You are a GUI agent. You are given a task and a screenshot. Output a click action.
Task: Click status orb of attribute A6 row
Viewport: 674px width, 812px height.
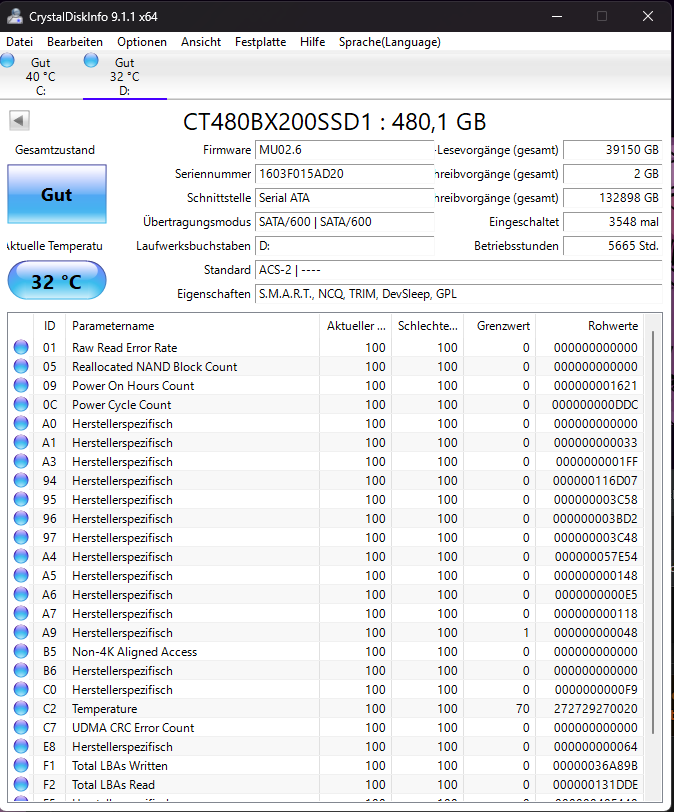21,594
